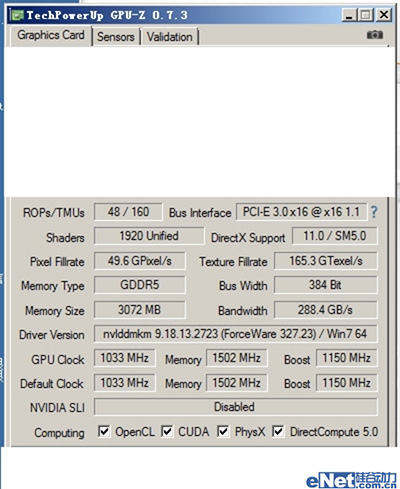The image size is (400, 489).
Task: Click the GPU Clock row Boost 1150 MHz field
Action: point(347,358)
